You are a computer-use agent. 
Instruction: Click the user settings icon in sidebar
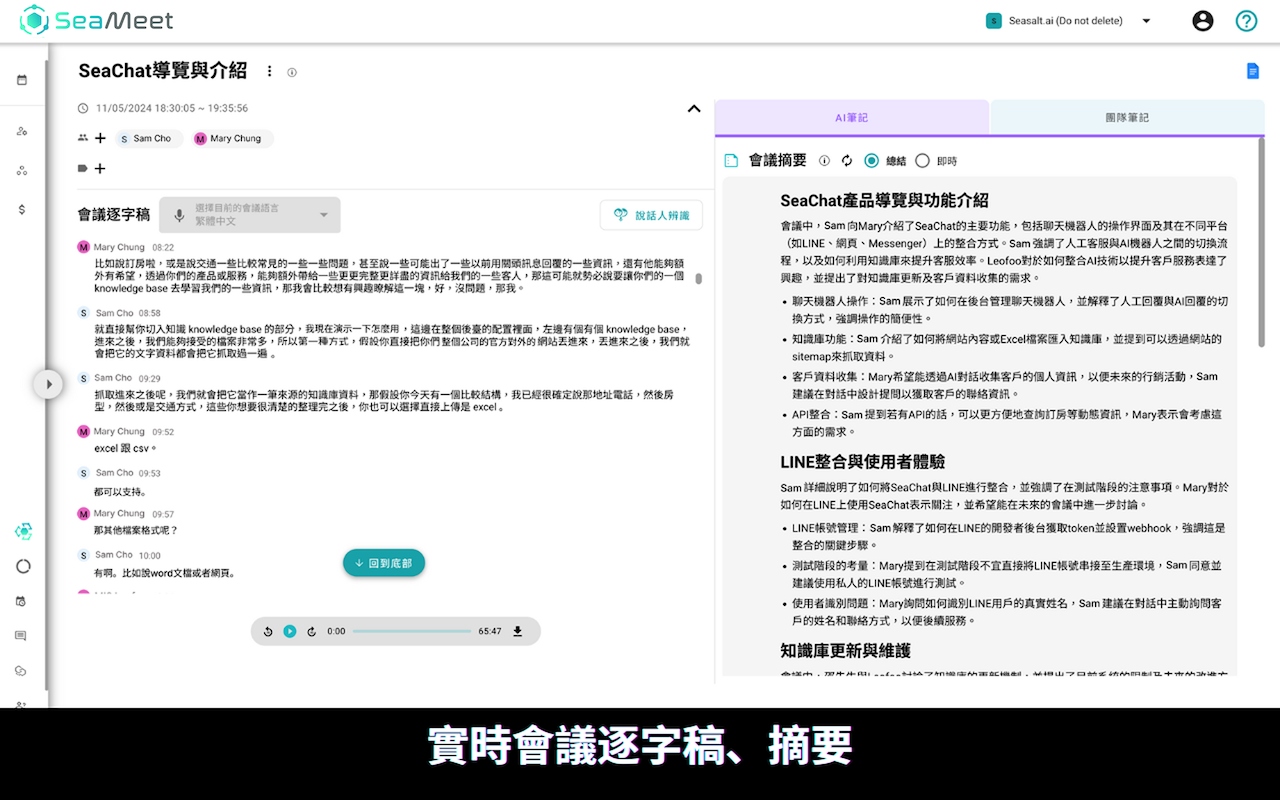(22, 131)
